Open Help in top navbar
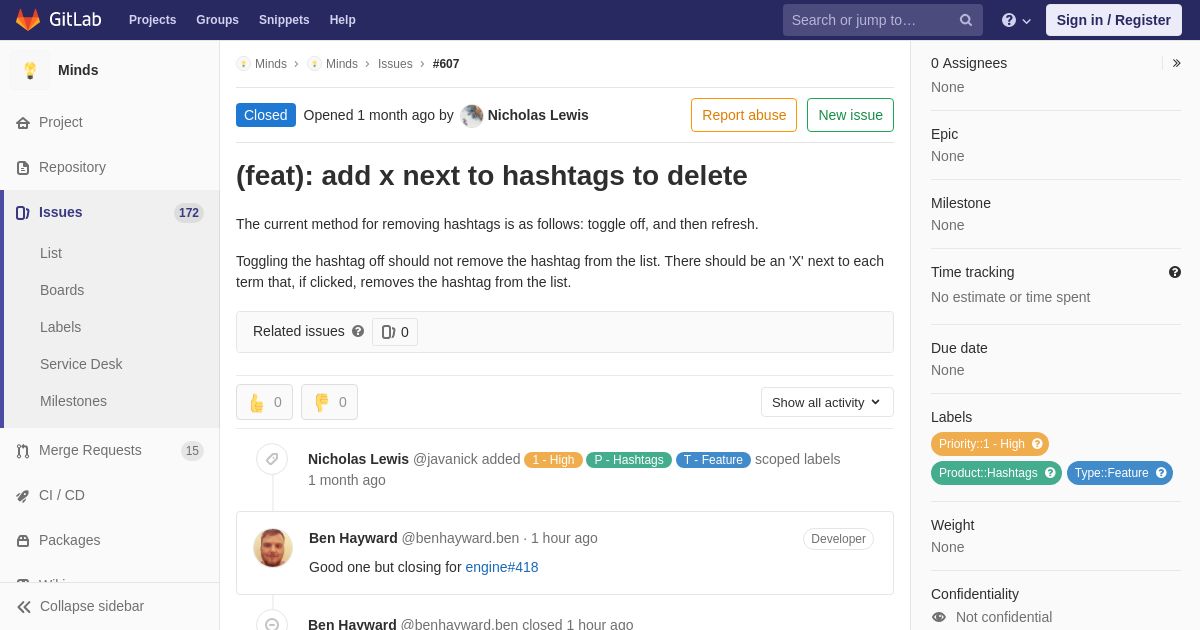 click(x=343, y=20)
